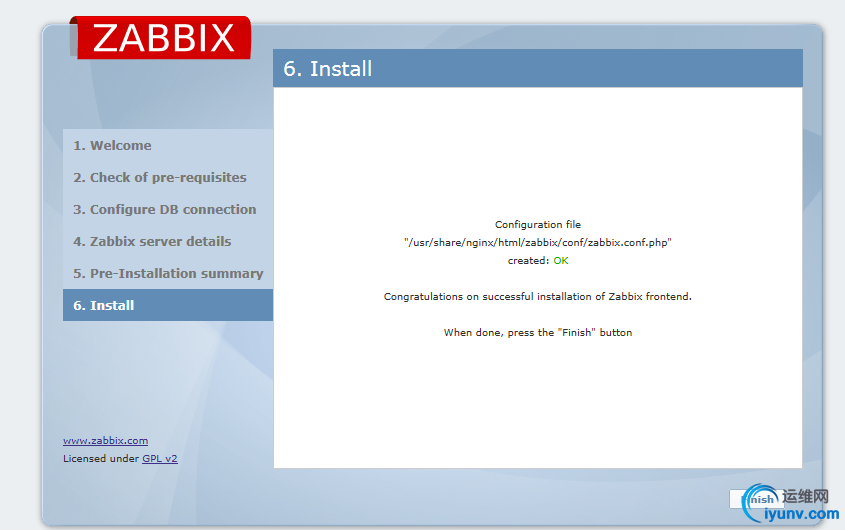The height and width of the screenshot is (530, 845).
Task: Go to 3. Configure DB connection step
Action: (164, 209)
